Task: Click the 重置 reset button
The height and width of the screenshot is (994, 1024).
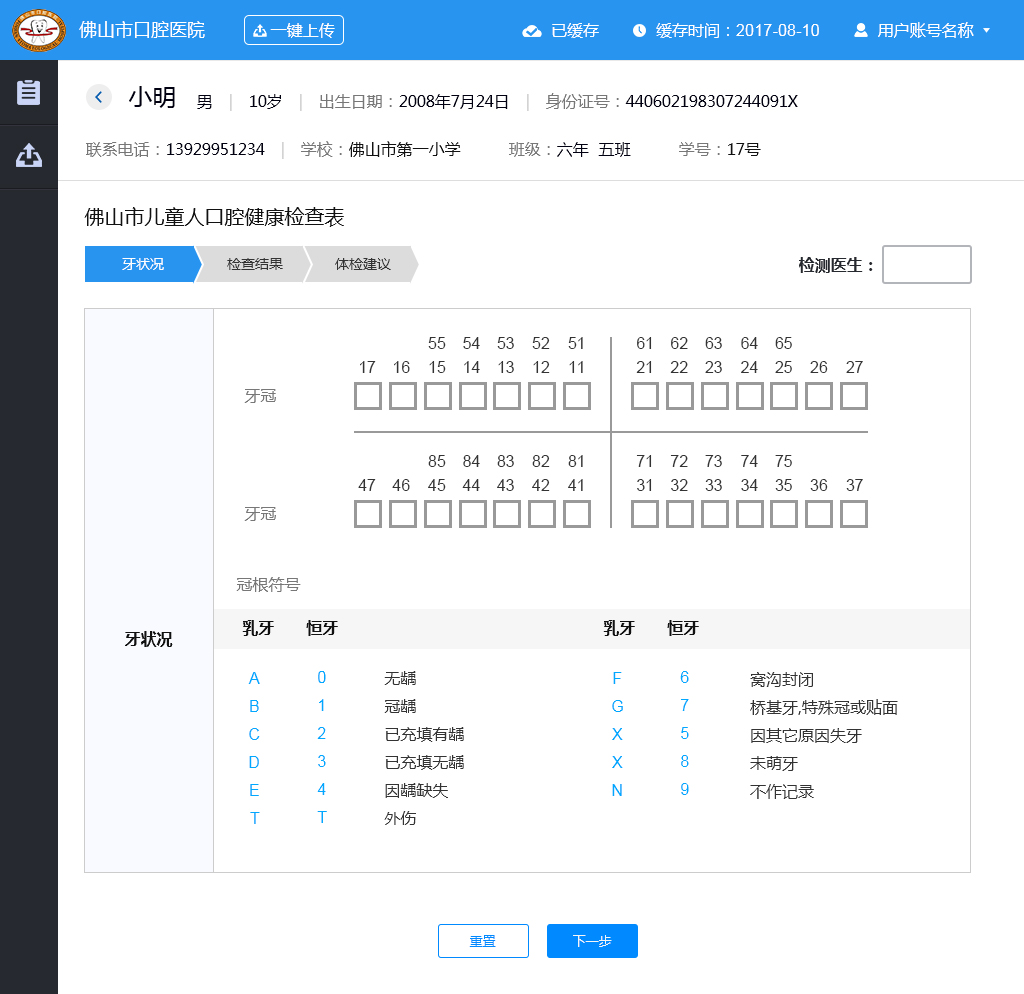Action: click(x=483, y=941)
